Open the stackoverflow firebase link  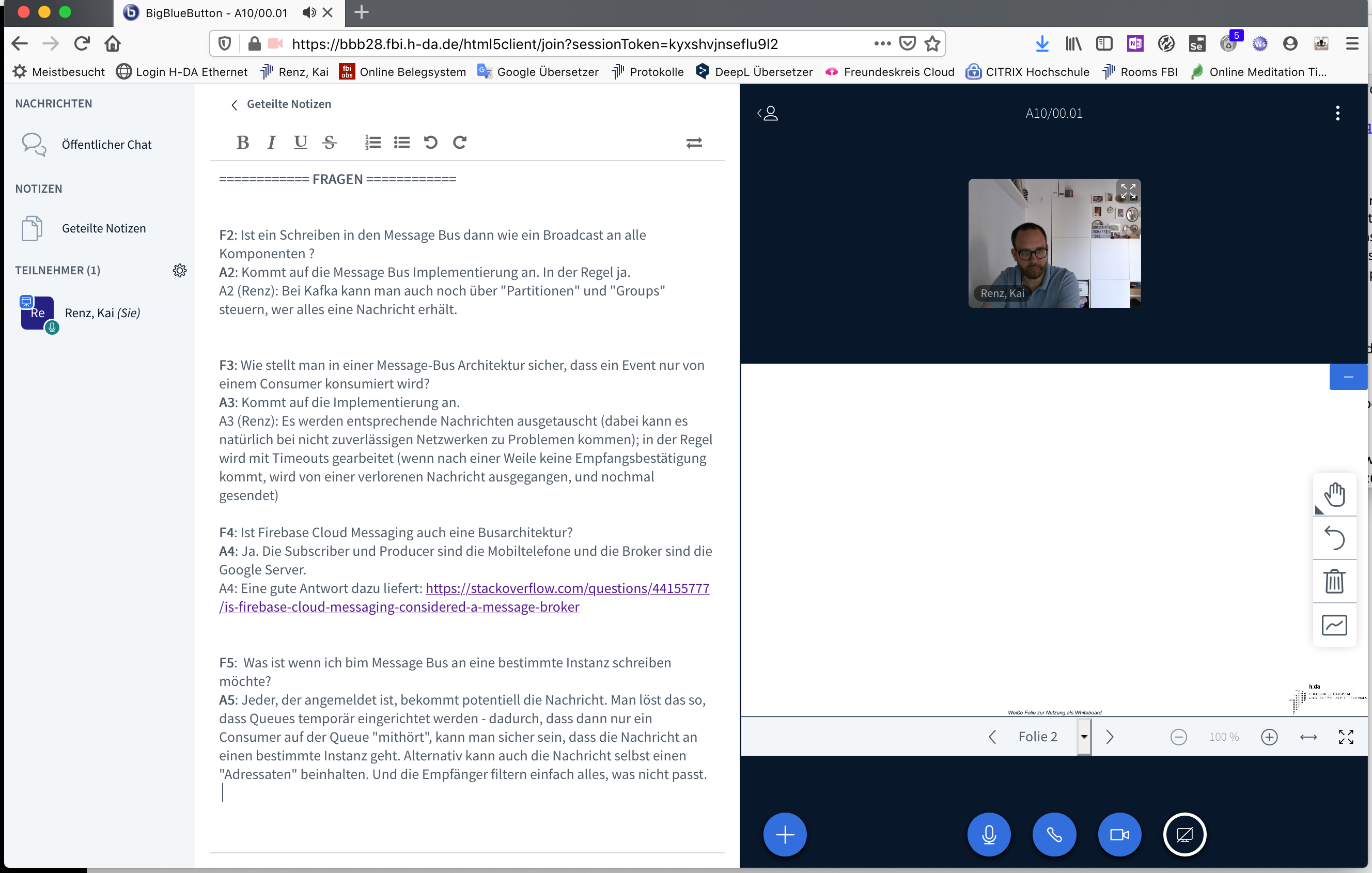[567, 588]
